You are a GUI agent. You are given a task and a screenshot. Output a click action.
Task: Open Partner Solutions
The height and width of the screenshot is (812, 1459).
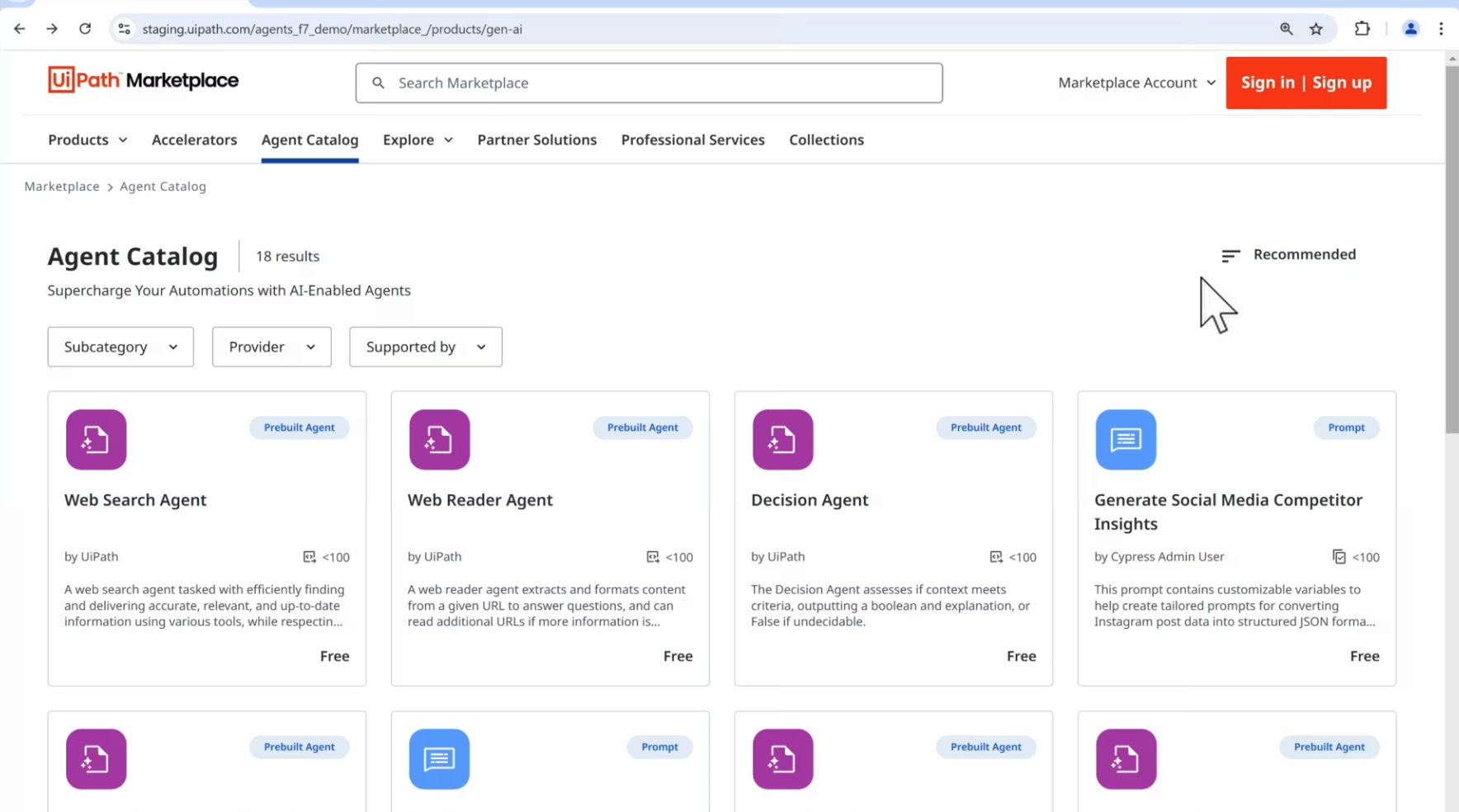click(536, 139)
